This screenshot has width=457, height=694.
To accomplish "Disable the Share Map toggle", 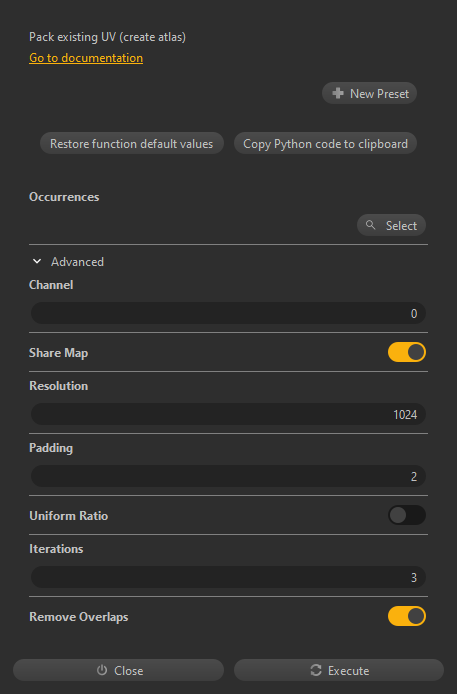I will click(x=407, y=352).
